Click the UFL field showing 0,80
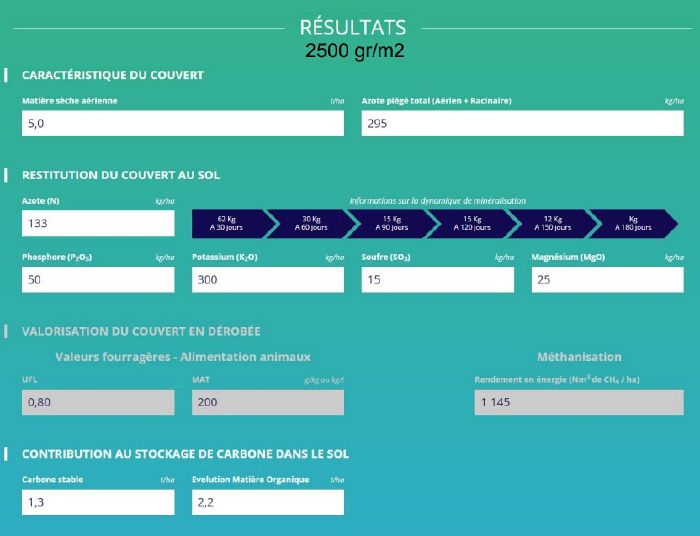This screenshot has width=700, height=536. [98, 402]
